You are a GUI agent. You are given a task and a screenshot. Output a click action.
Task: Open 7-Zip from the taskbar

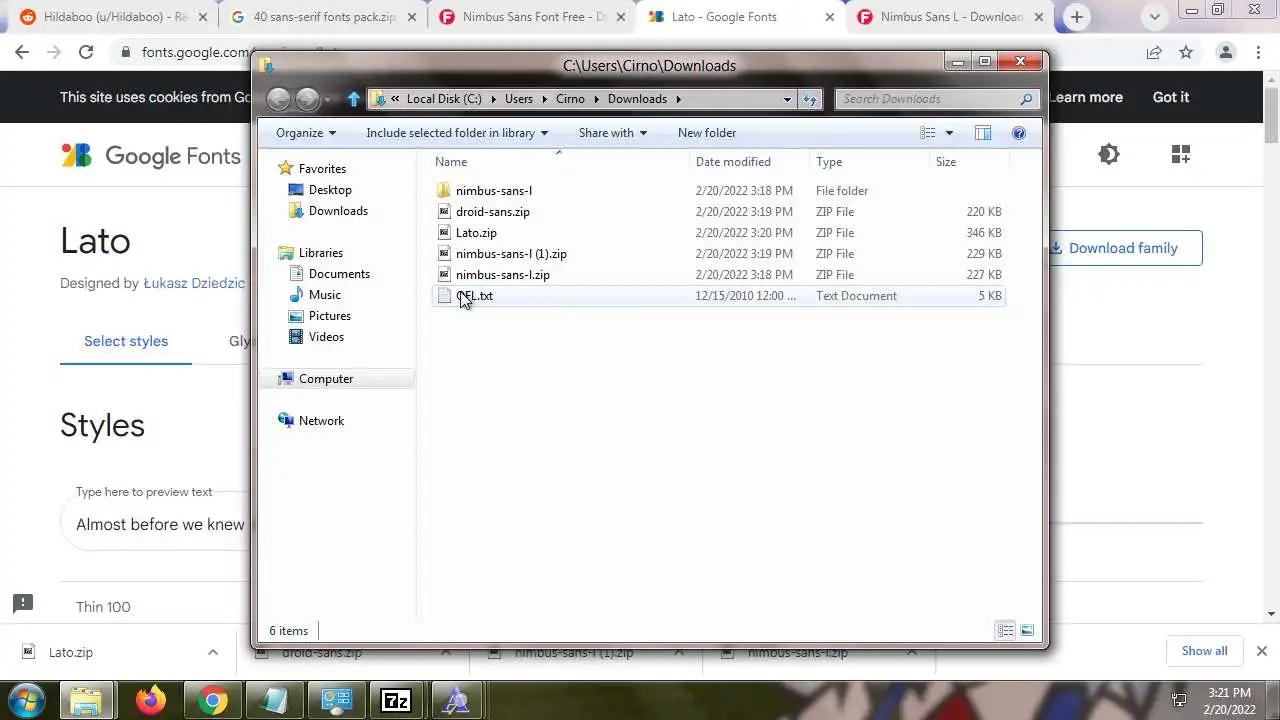396,701
